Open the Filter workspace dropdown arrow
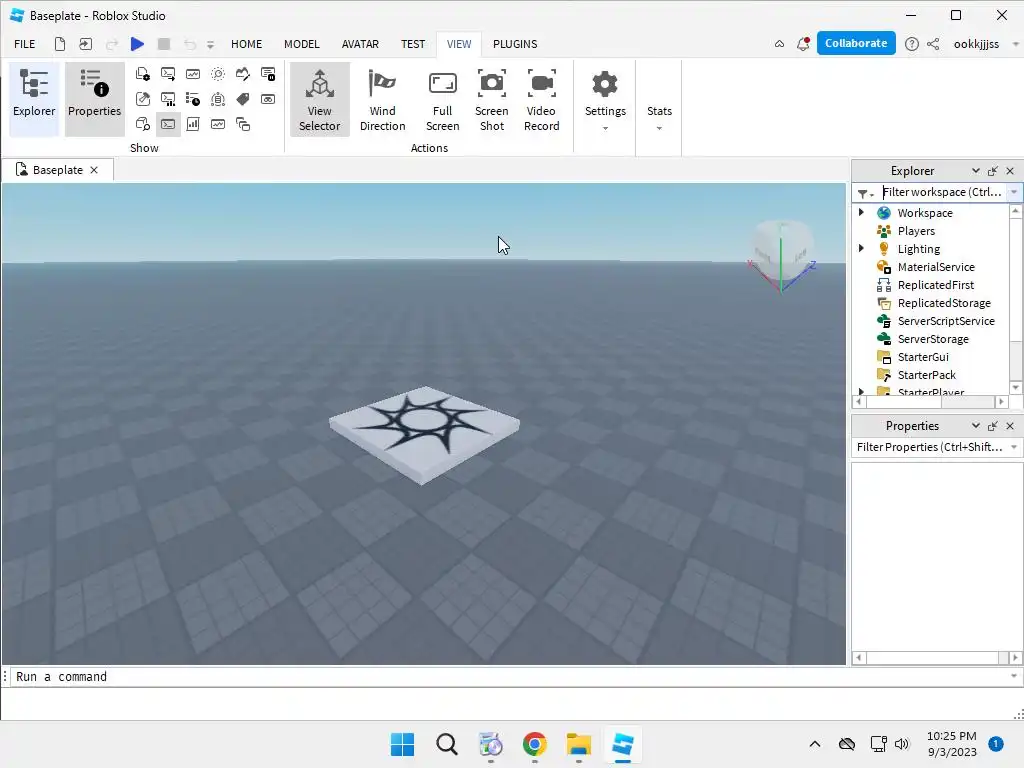This screenshot has height=768, width=1024. click(x=1014, y=192)
